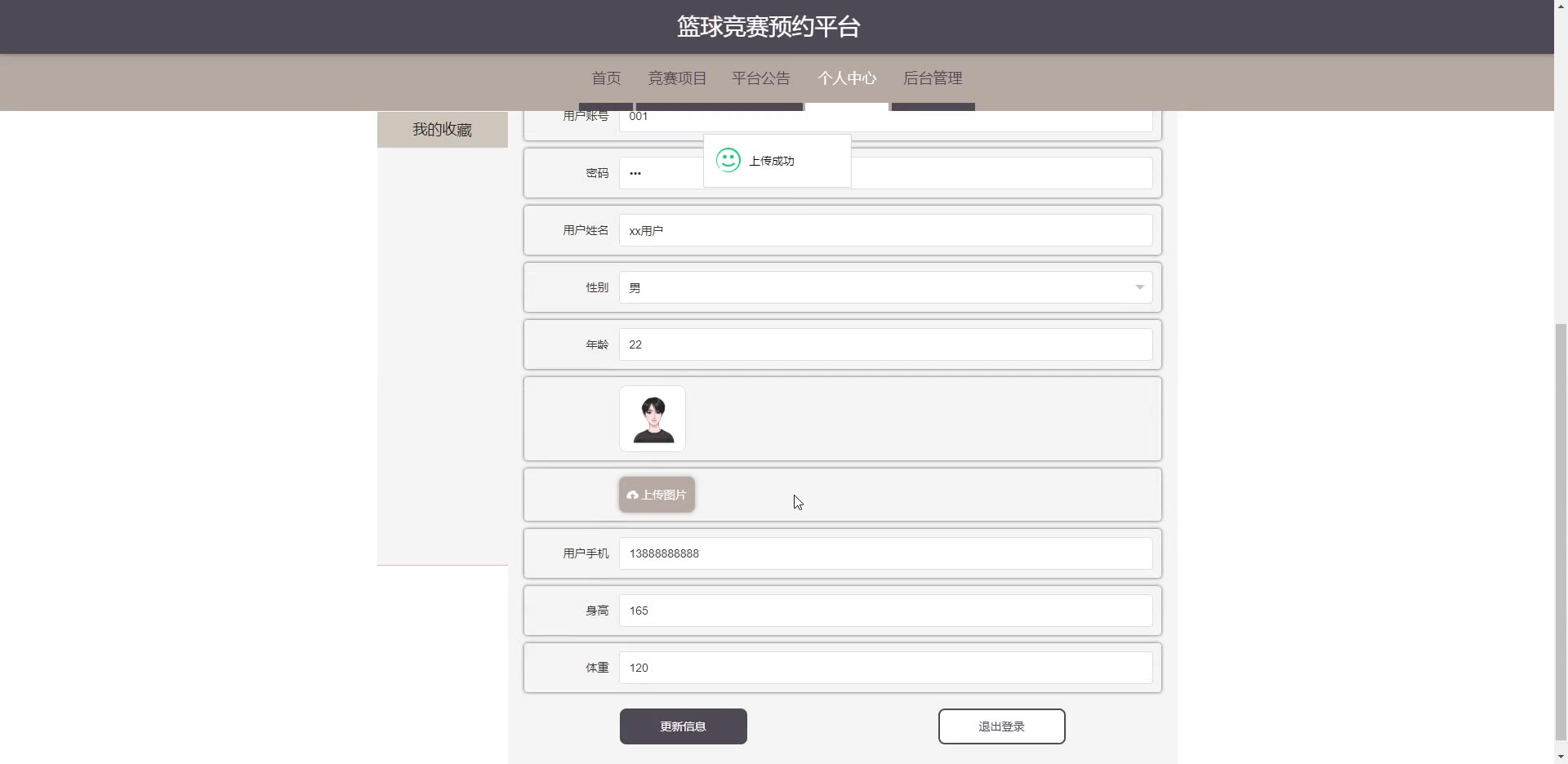
Task: Click the 用户姓名 input with xx用户
Action: 886,230
